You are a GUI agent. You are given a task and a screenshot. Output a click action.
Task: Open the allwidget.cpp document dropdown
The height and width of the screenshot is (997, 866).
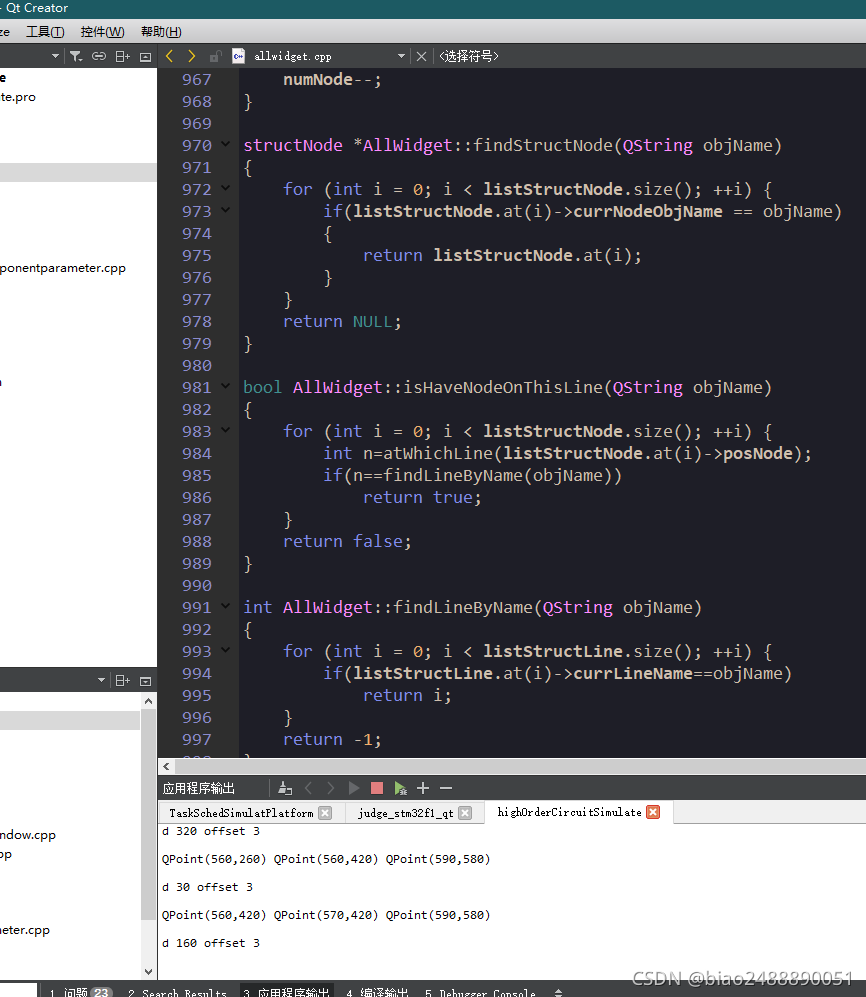click(x=401, y=56)
